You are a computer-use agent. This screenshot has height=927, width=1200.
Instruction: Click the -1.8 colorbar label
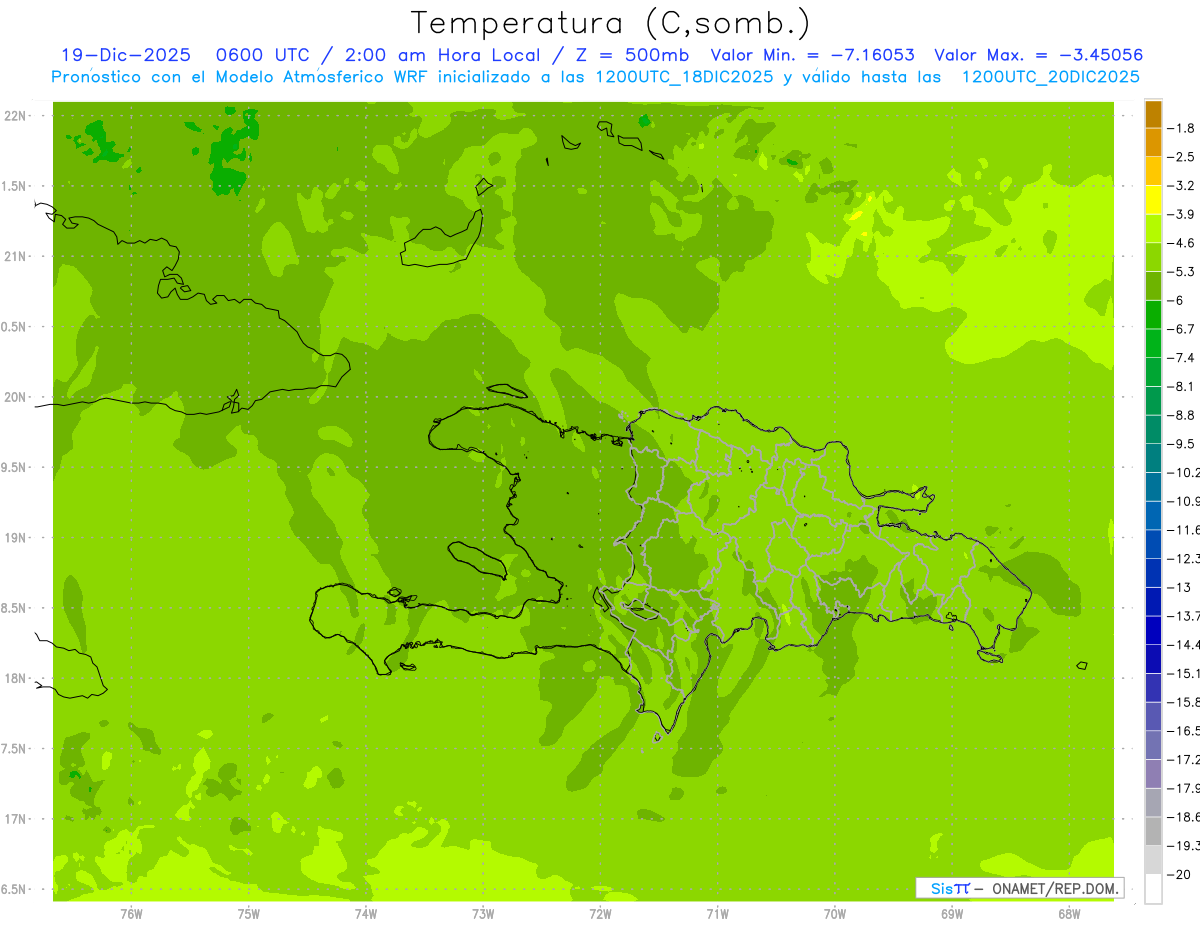tap(1182, 128)
